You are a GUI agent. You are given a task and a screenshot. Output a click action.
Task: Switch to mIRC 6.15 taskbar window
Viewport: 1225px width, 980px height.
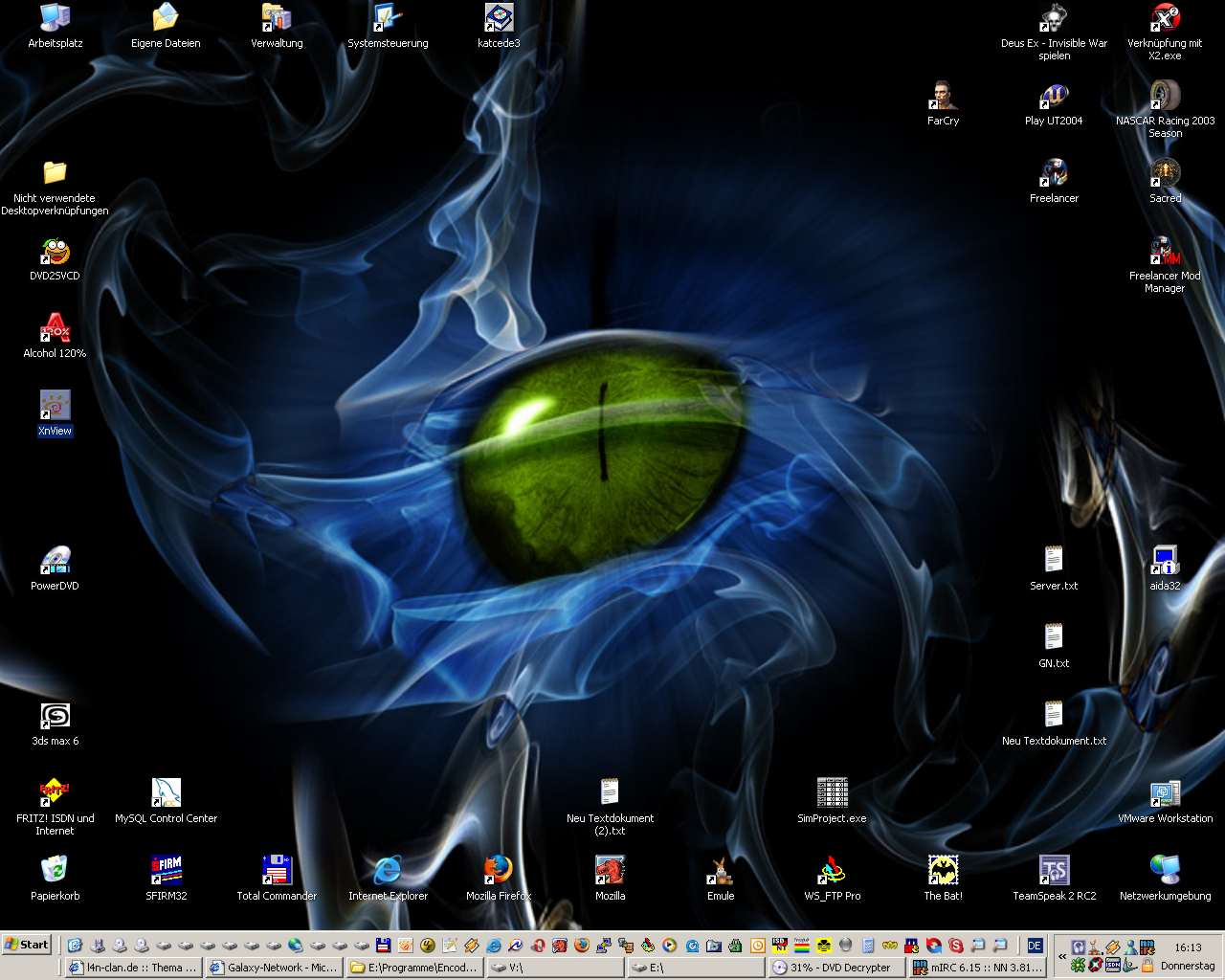976,968
